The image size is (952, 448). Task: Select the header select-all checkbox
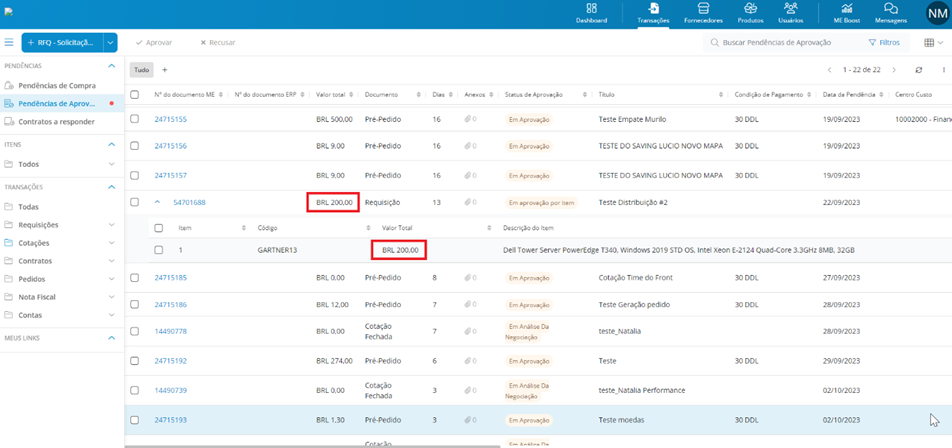point(135,95)
